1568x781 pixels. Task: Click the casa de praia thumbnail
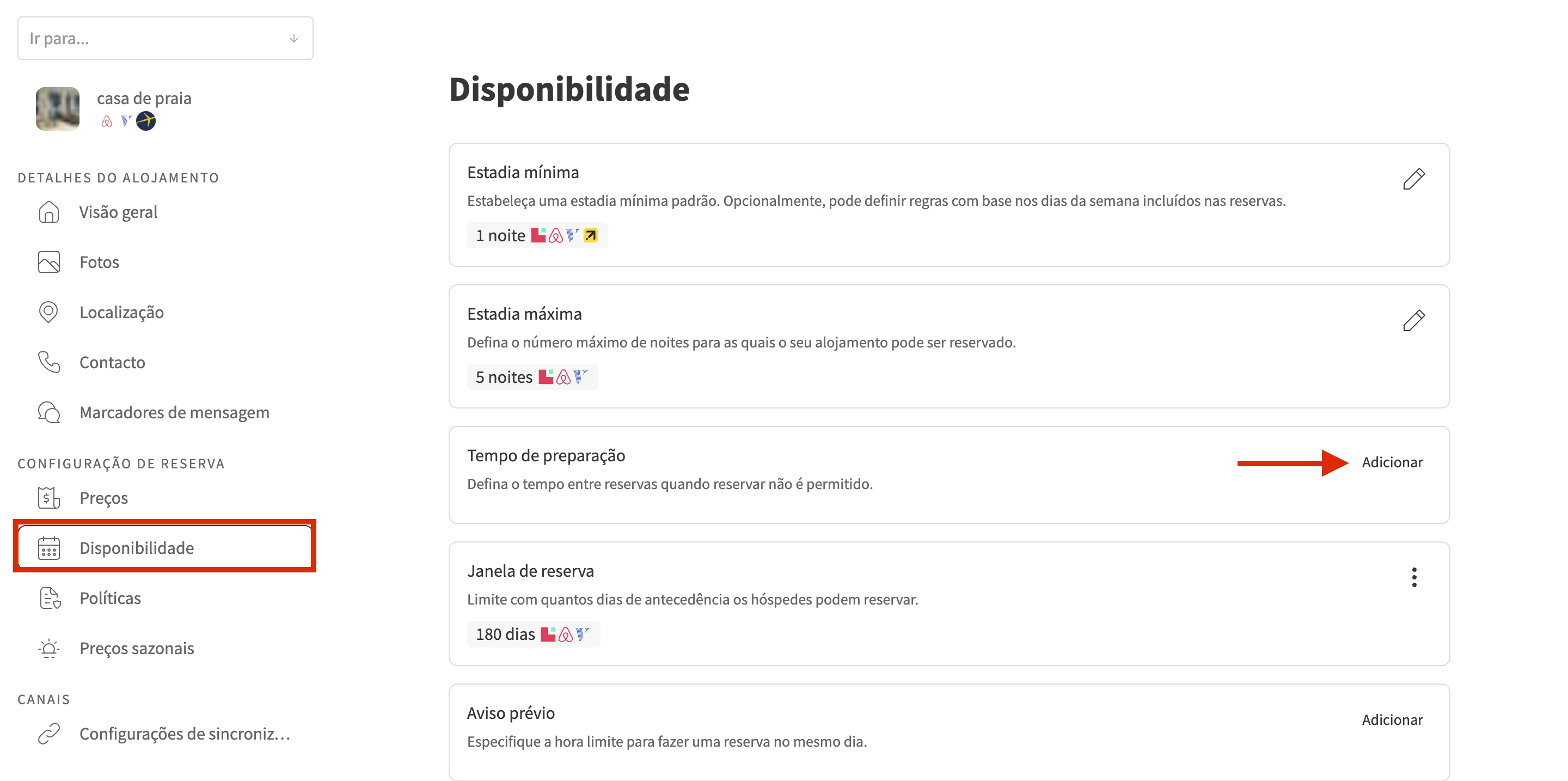58,108
